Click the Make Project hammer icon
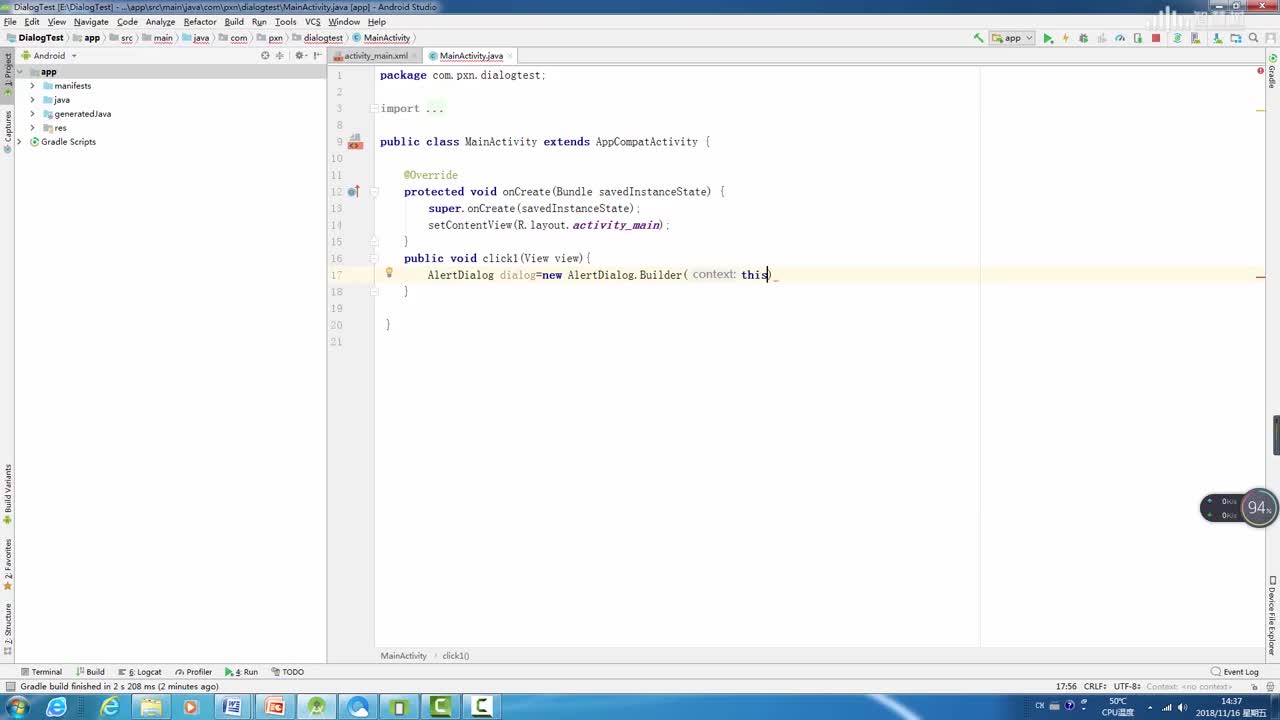The image size is (1280, 720). pos(978,38)
